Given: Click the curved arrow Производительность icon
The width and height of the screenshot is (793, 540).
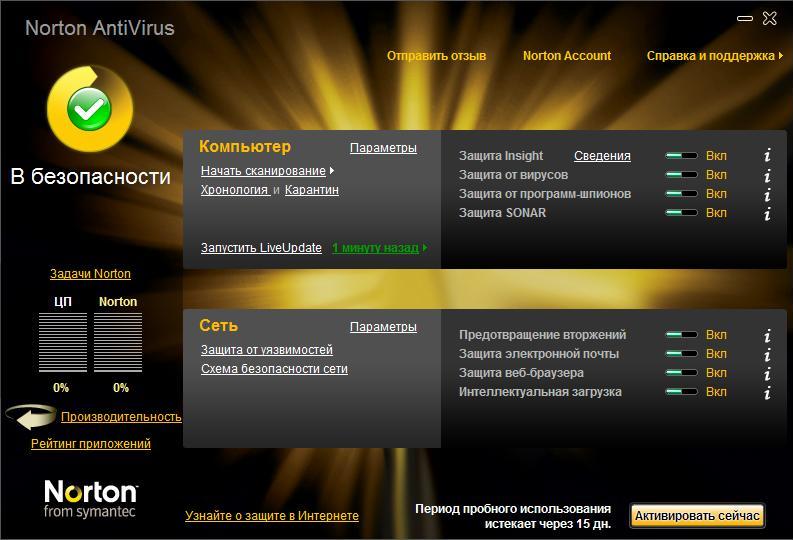Looking at the screenshot, I should 31,417.
